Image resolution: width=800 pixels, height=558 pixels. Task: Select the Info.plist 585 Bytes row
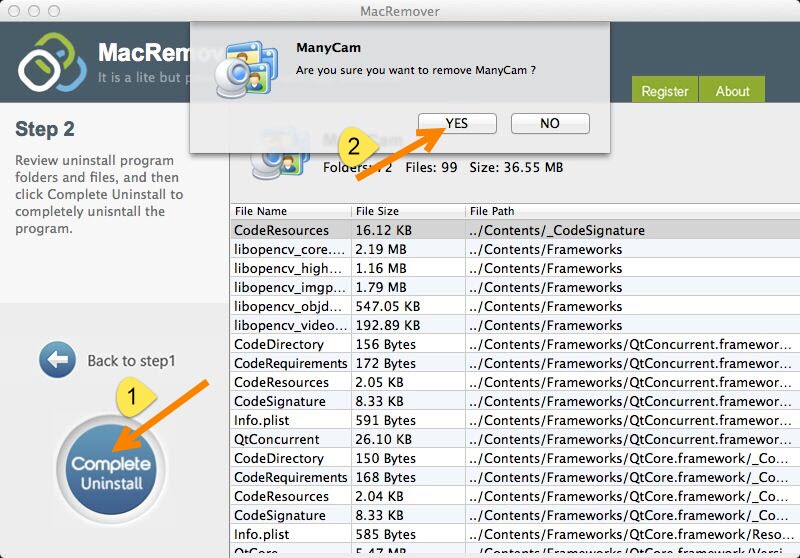pyautogui.click(x=515, y=534)
